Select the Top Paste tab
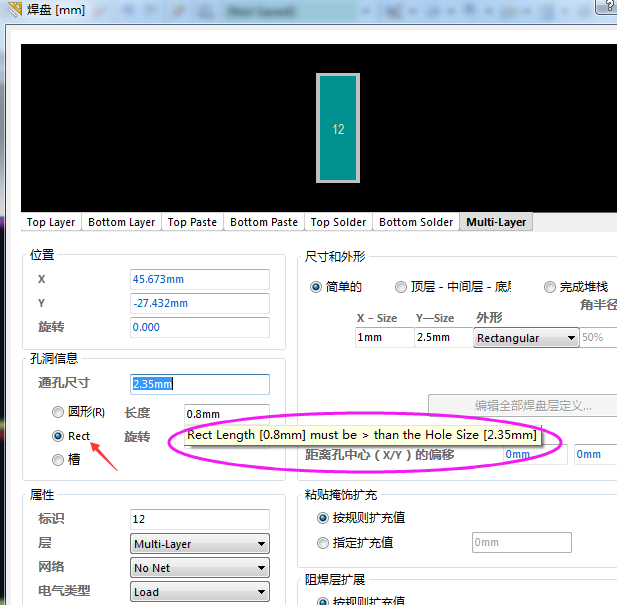This screenshot has width=617, height=605. tap(192, 222)
